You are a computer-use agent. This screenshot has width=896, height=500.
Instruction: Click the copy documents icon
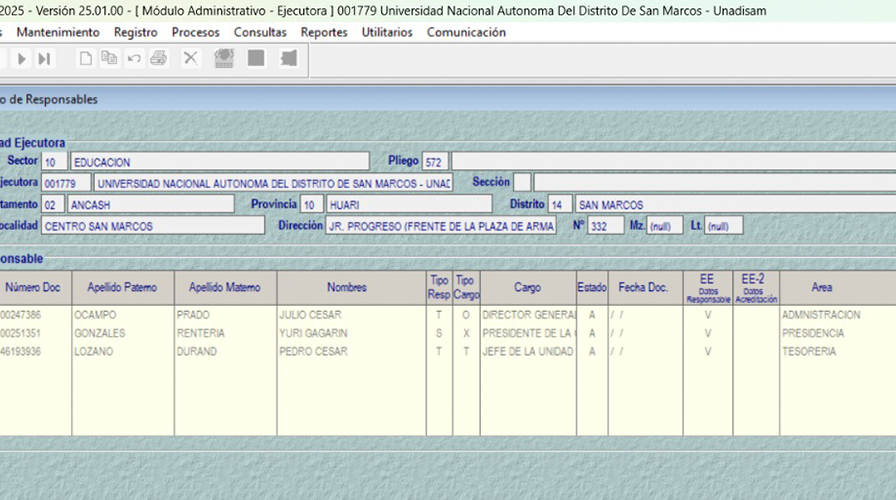tap(109, 58)
